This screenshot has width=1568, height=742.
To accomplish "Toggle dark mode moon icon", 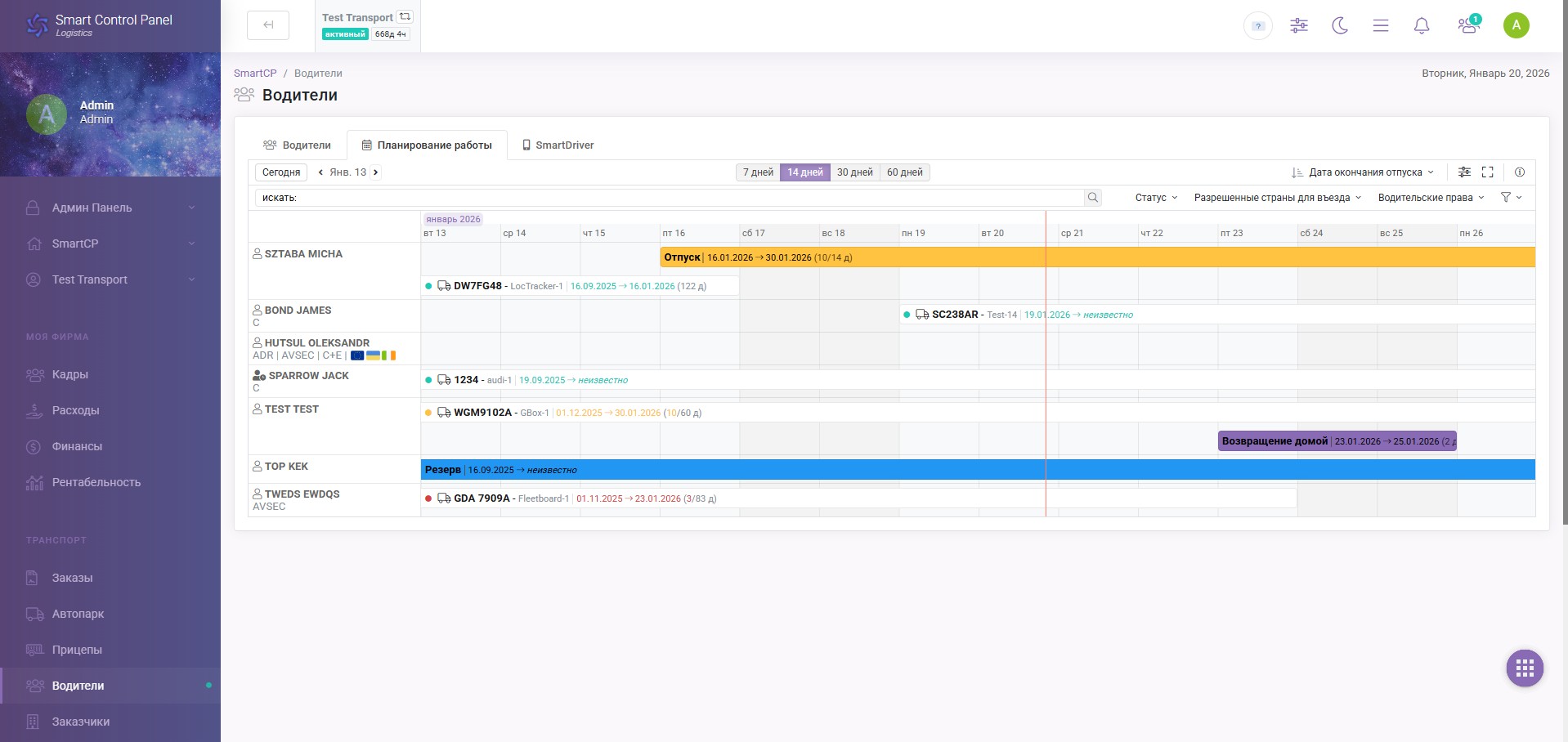I will click(x=1340, y=25).
